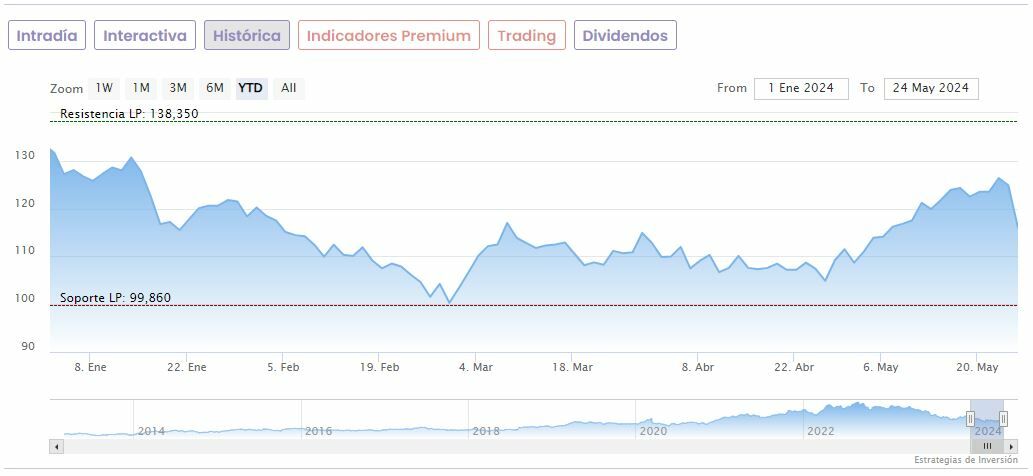This screenshot has height=476, width=1033.
Task: Choose the YTD zoom option
Action: [251, 88]
